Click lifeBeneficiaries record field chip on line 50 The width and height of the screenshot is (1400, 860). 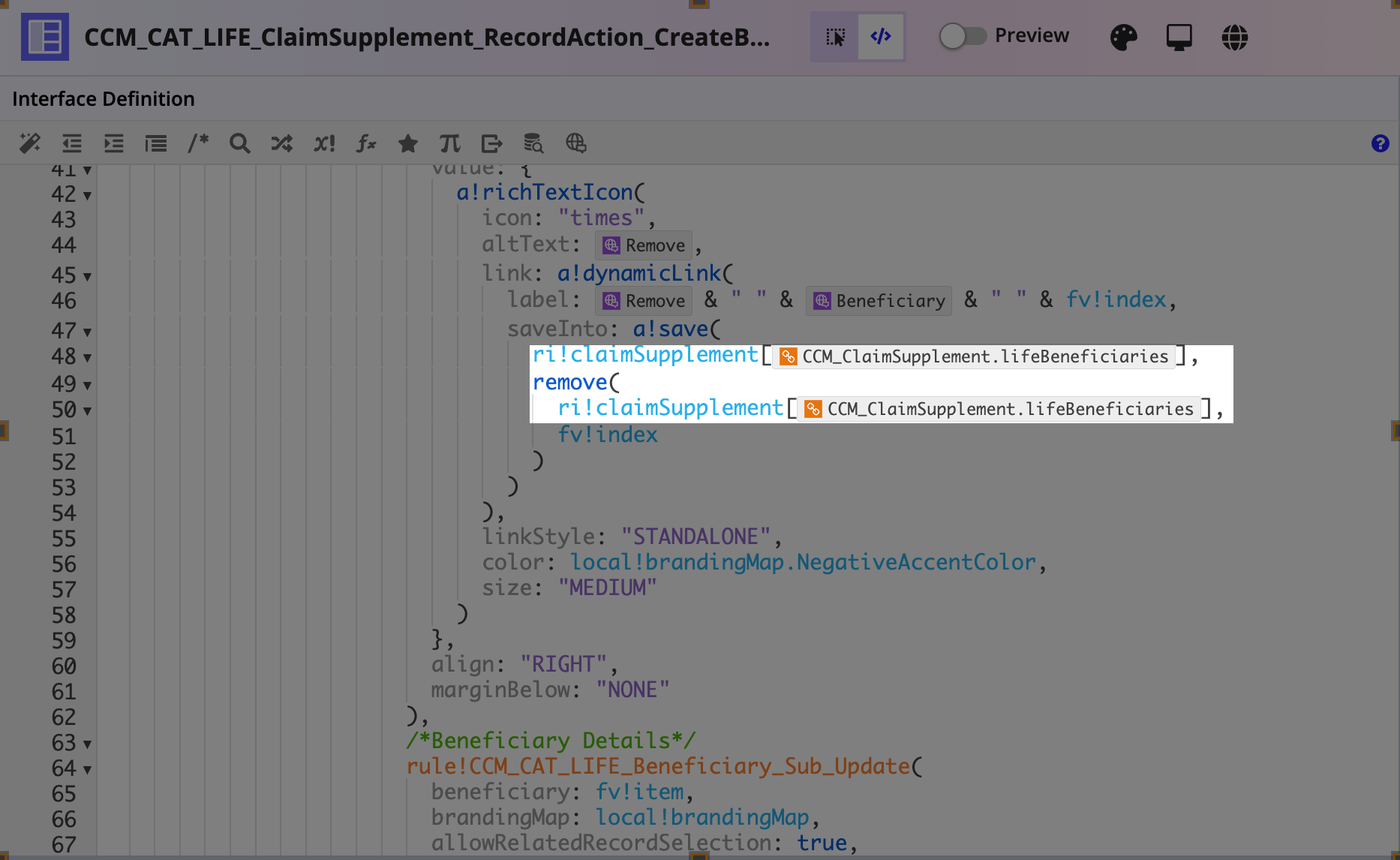999,409
